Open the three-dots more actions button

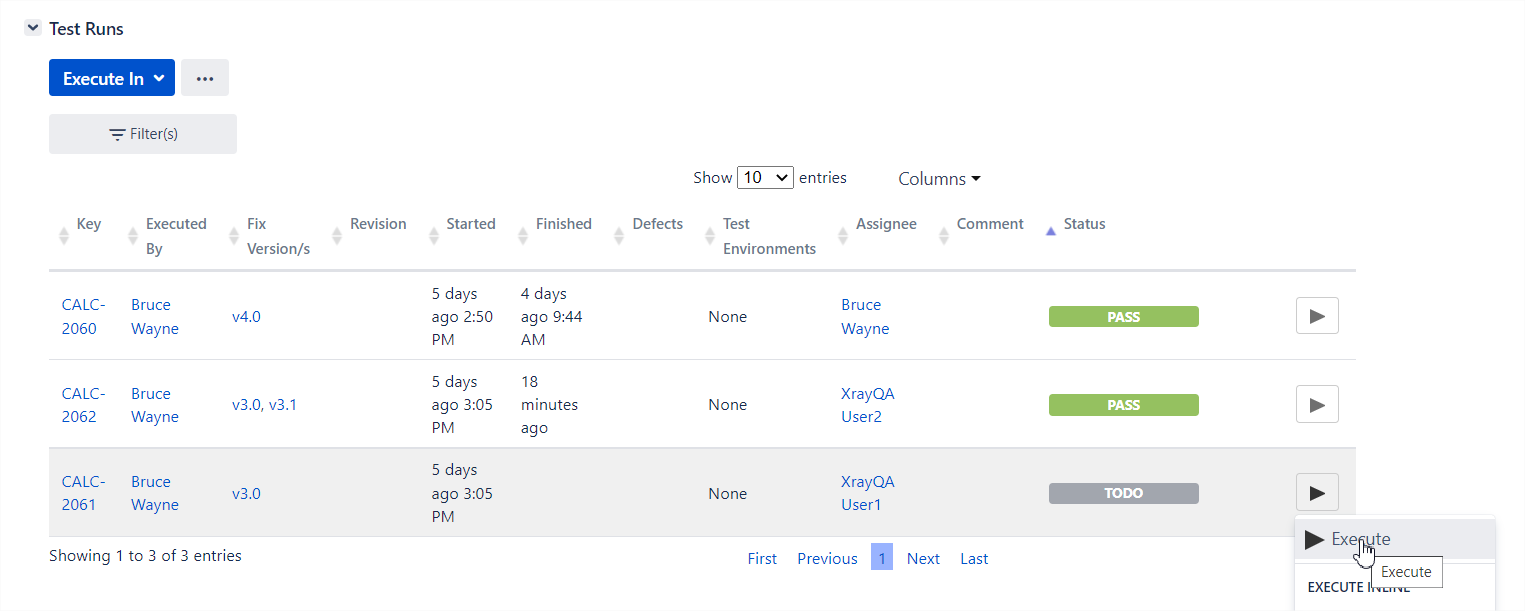(x=205, y=78)
